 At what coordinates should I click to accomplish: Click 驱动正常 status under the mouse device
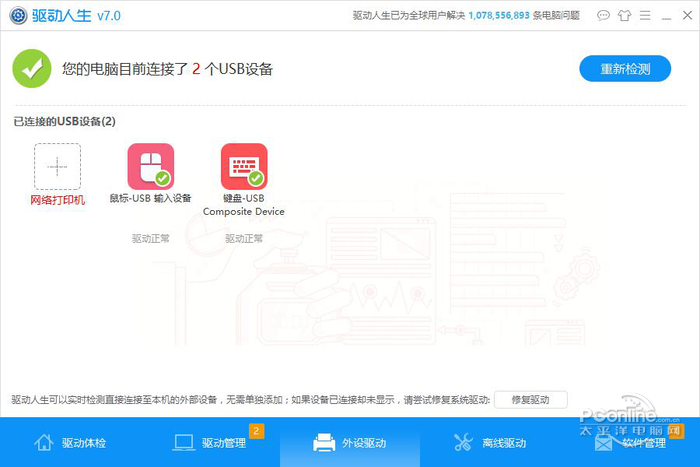pyautogui.click(x=150, y=238)
